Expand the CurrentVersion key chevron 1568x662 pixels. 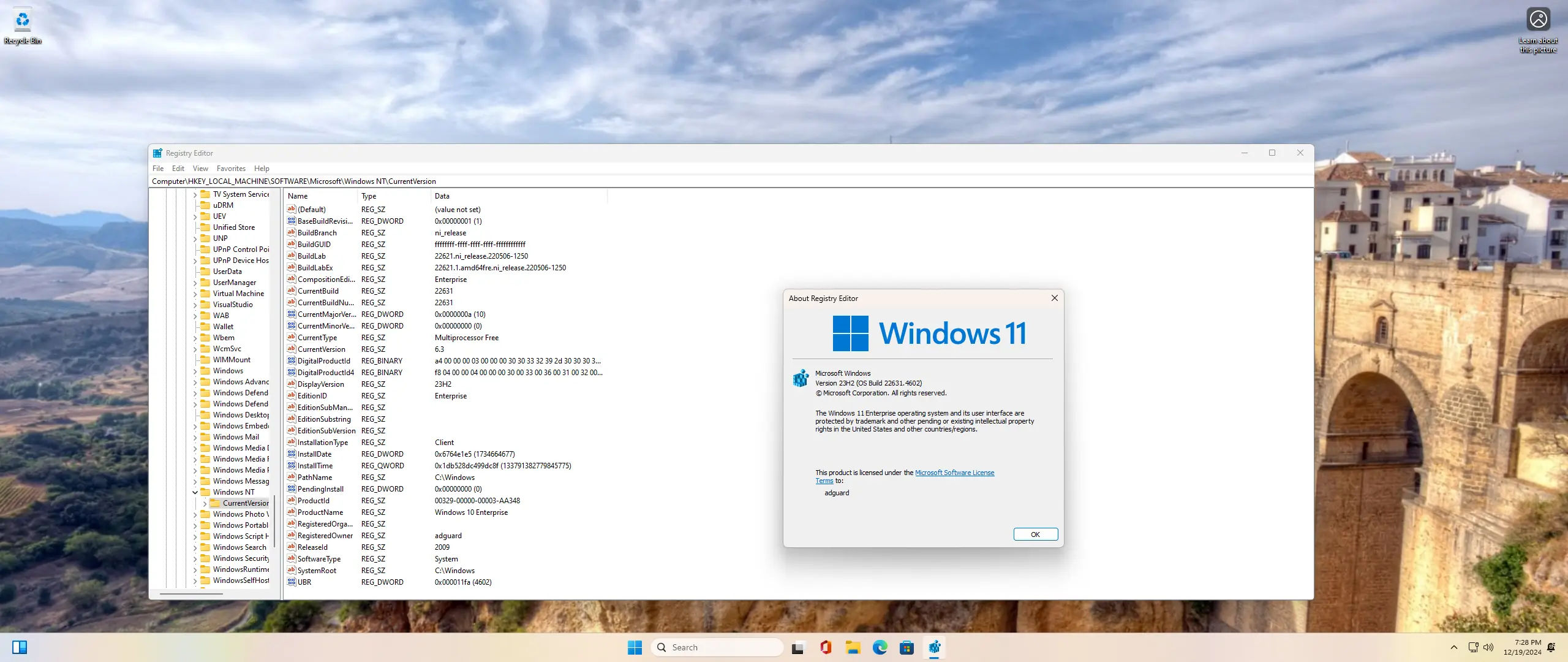pyautogui.click(x=205, y=503)
